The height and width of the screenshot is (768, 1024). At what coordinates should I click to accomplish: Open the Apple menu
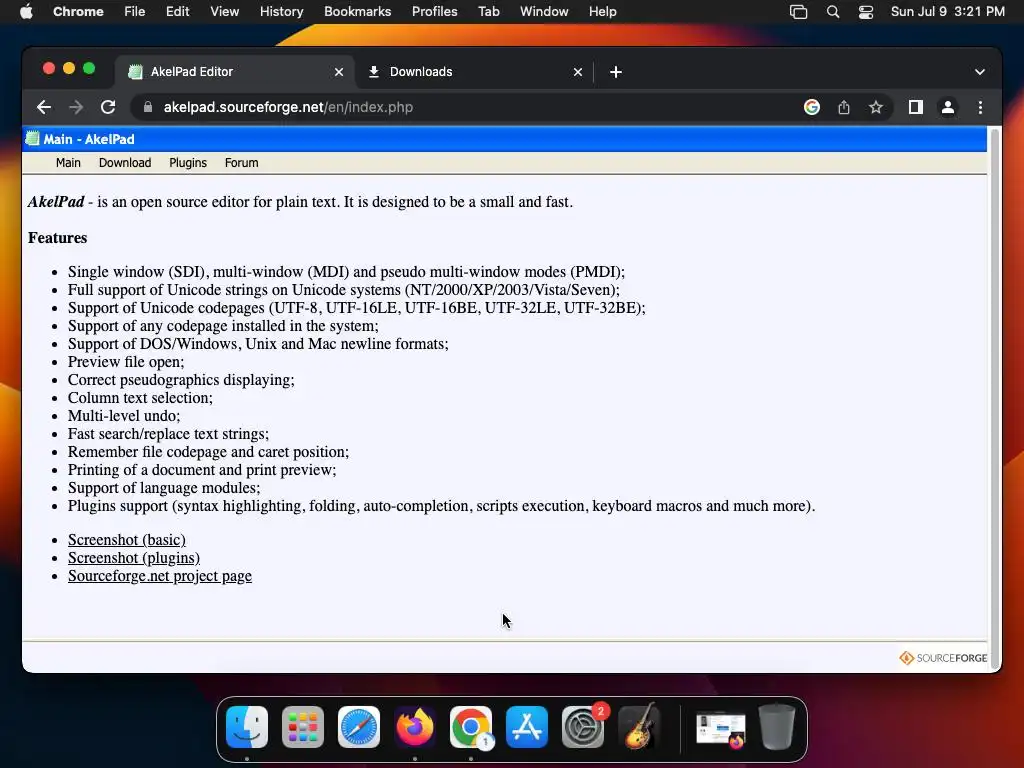pyautogui.click(x=26, y=12)
